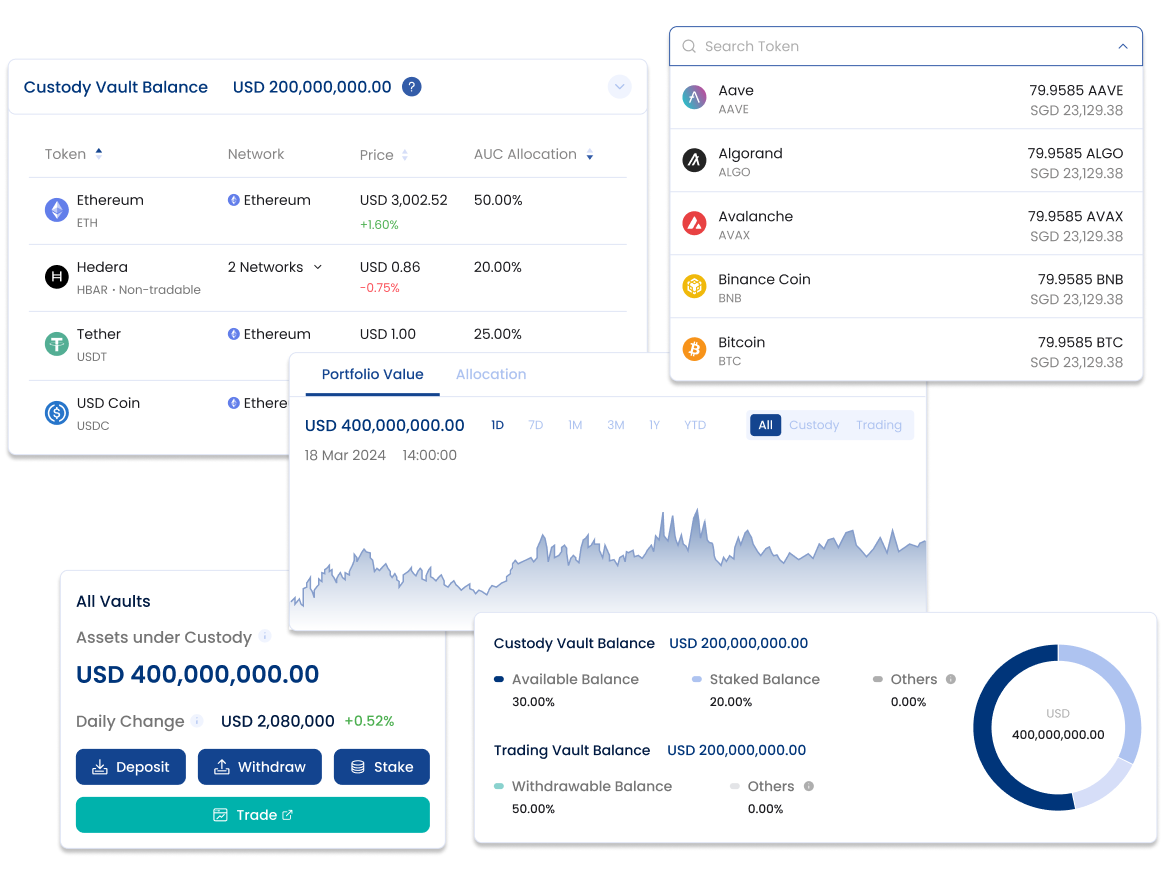Screen dimensions: 1165x875
Task: Click the magnifier icon in the Search Token field
Action: point(689,46)
